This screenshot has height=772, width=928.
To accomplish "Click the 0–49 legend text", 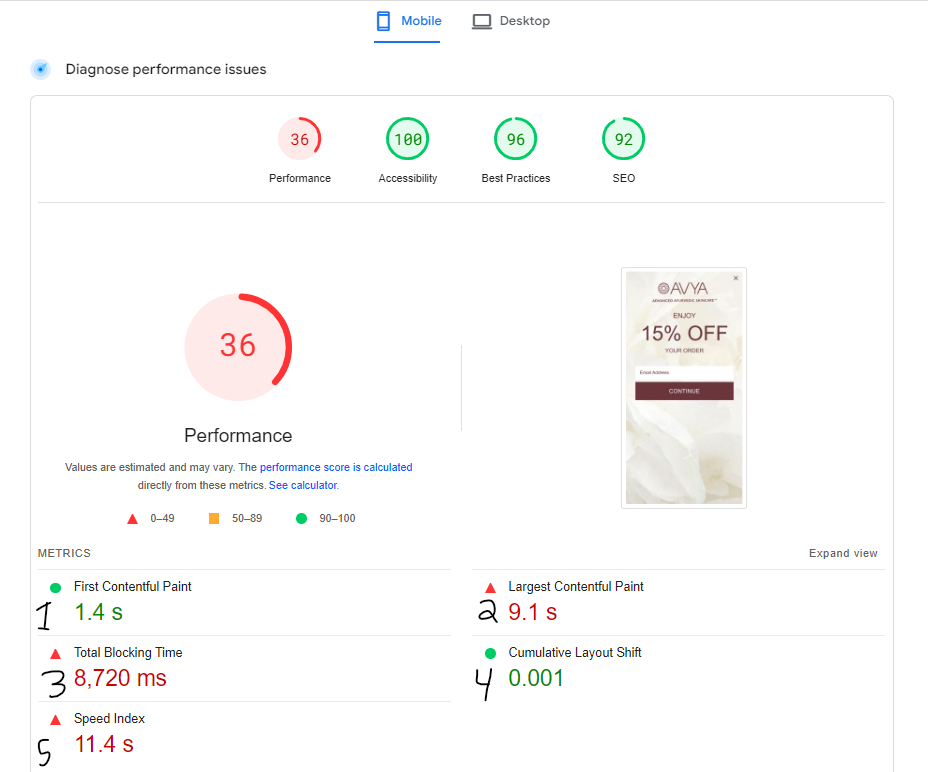I will [x=162, y=519].
